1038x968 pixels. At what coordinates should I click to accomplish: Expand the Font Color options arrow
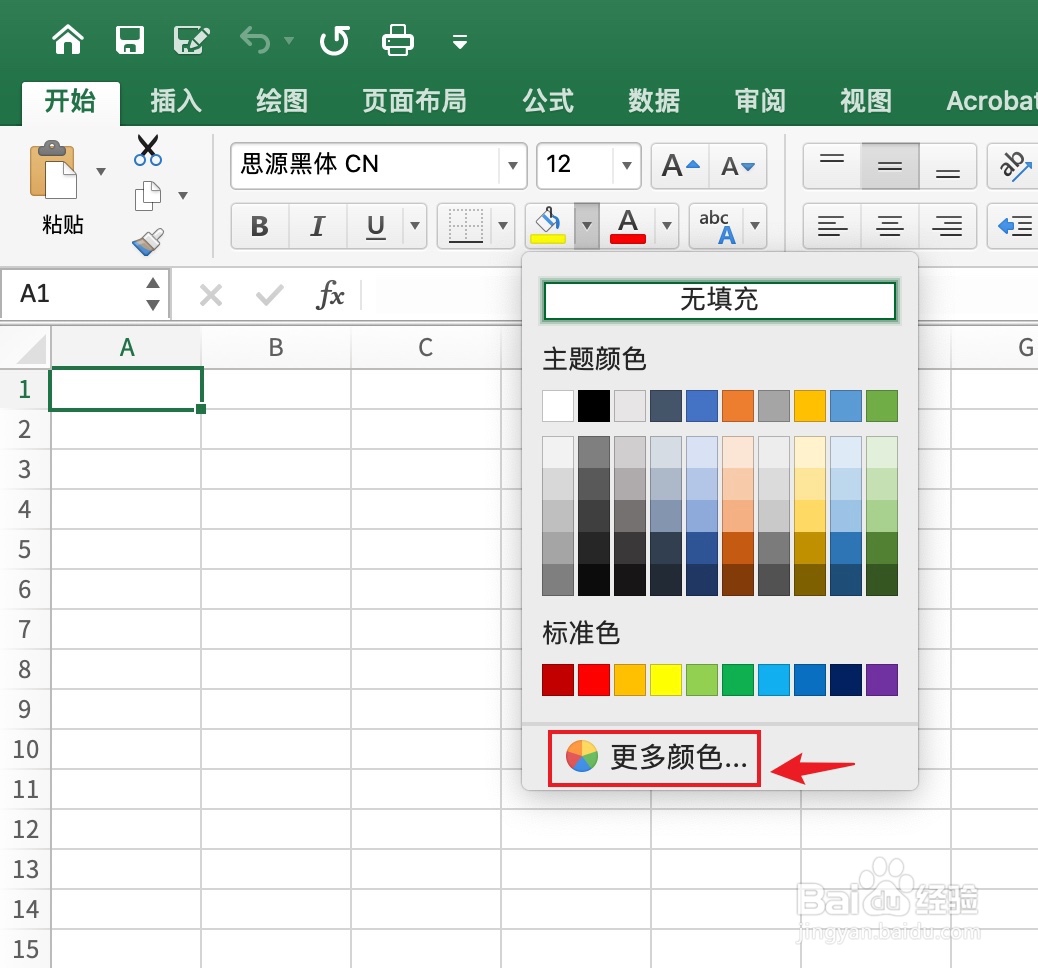click(x=667, y=226)
